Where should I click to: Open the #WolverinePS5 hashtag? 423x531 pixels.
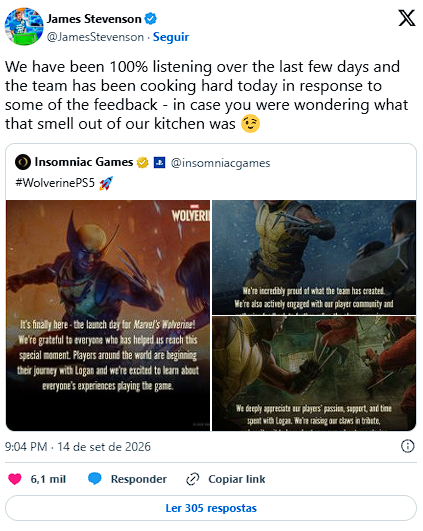55,183
